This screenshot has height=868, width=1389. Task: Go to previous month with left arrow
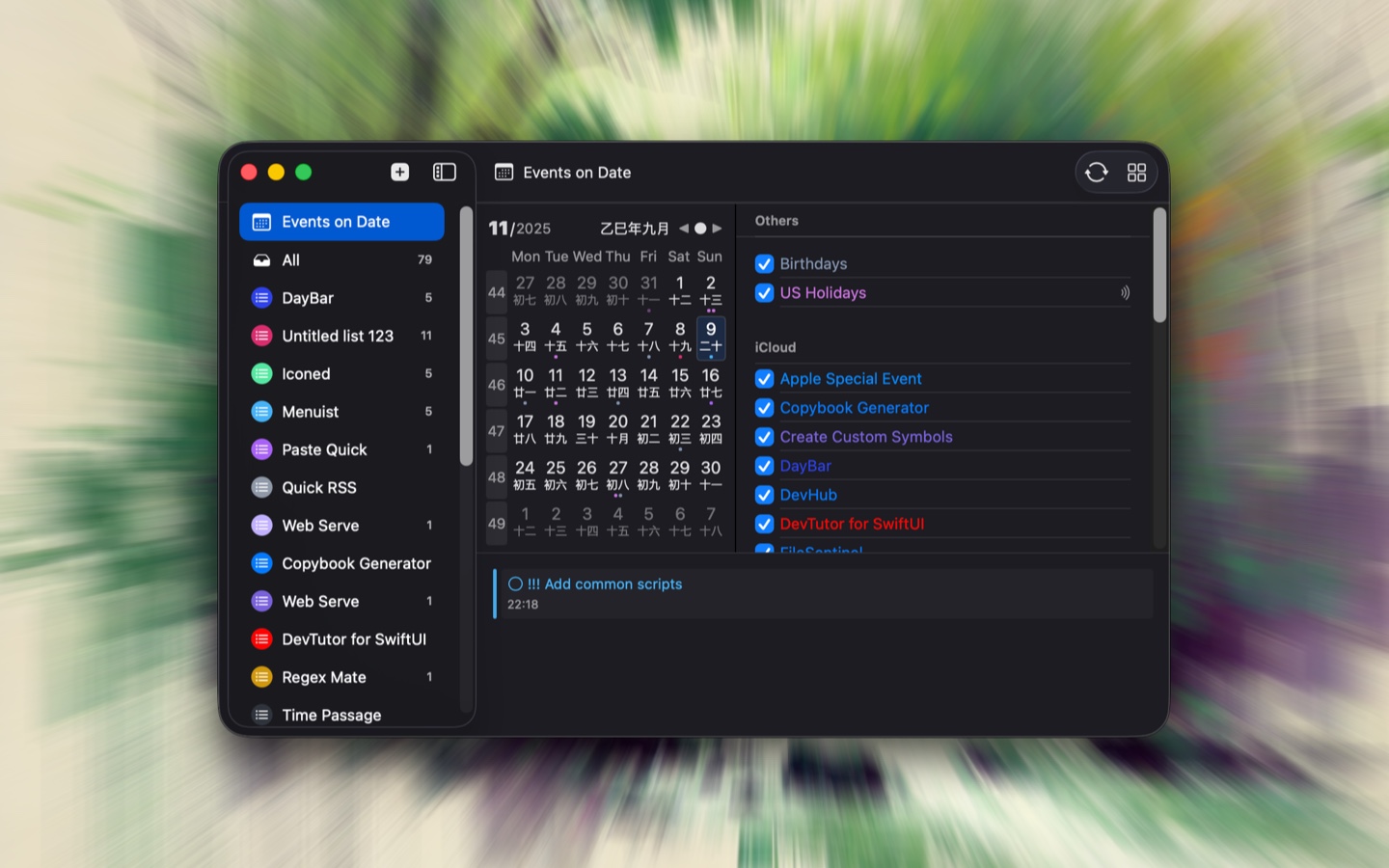(x=684, y=229)
